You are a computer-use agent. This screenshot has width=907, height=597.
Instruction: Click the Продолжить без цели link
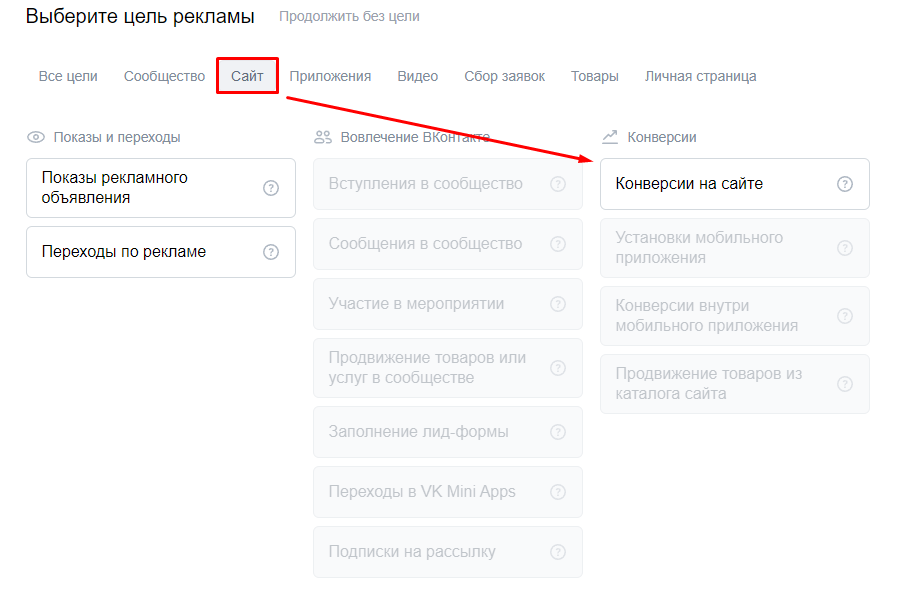(349, 16)
